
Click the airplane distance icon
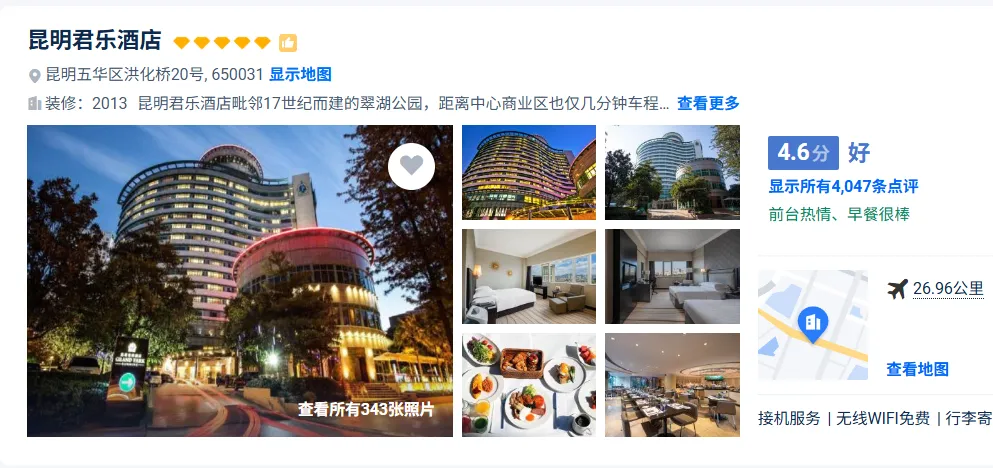click(x=897, y=289)
